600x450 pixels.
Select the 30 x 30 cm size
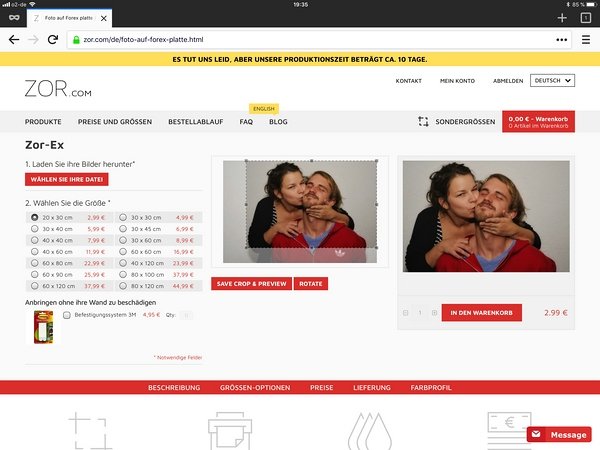coord(123,217)
